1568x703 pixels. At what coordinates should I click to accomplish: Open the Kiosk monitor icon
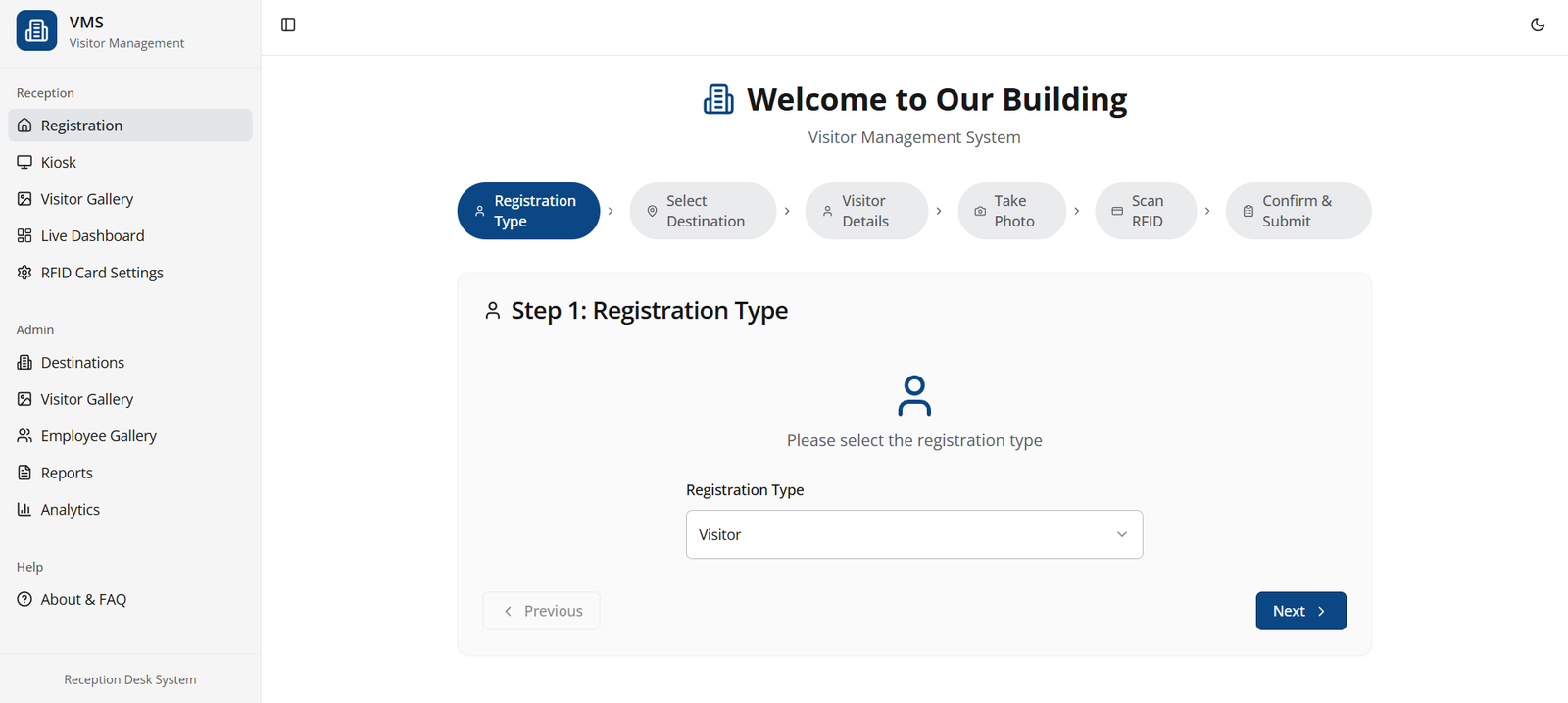pyautogui.click(x=24, y=162)
